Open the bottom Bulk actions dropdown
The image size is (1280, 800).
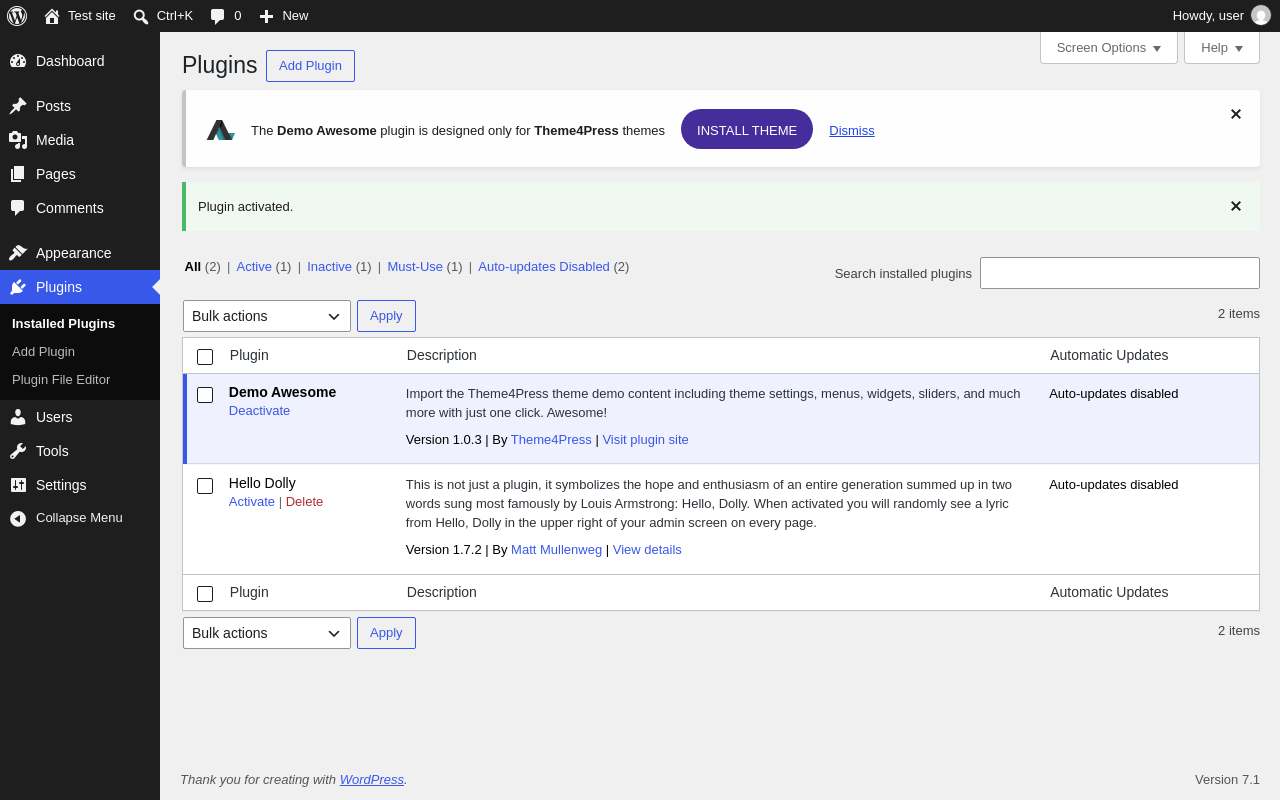tap(267, 633)
